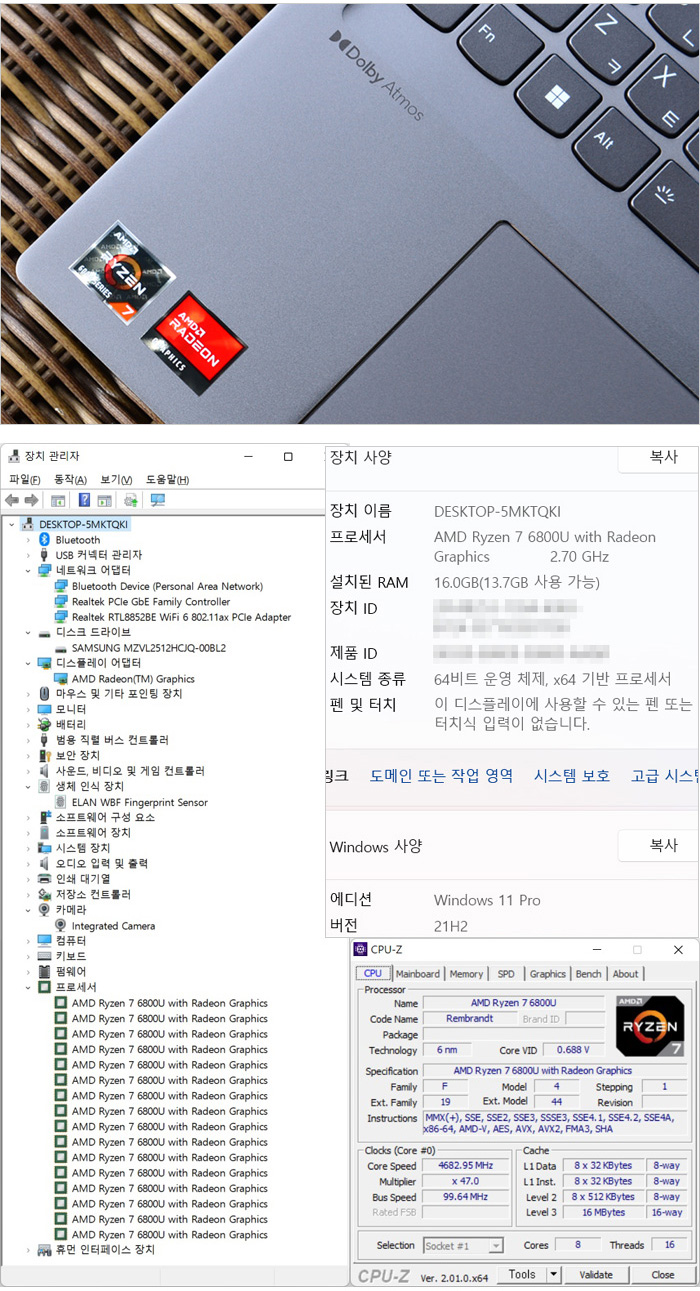
Task: Switch to the Bench tab in CPU-Z
Action: (589, 974)
